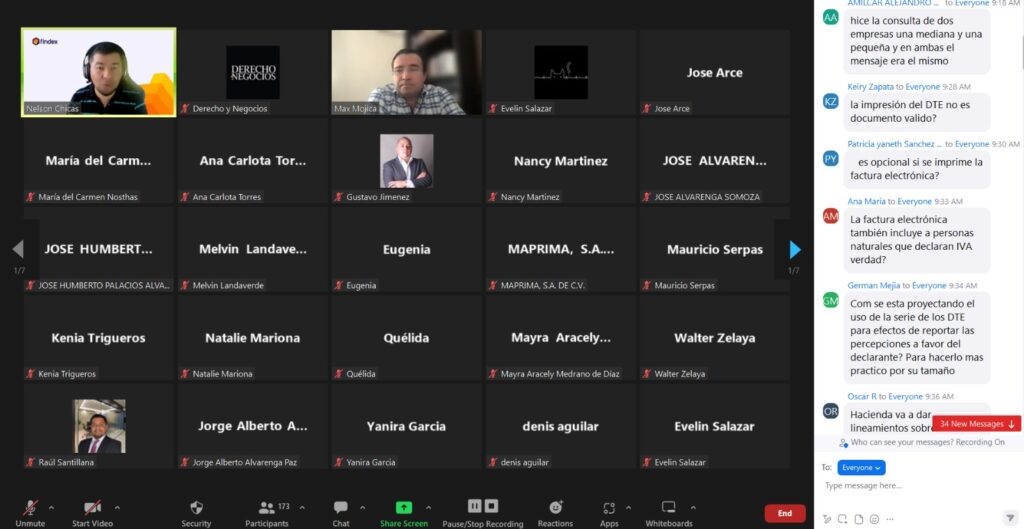
Task: Click the Reactions smiley icon
Action: click(555, 508)
